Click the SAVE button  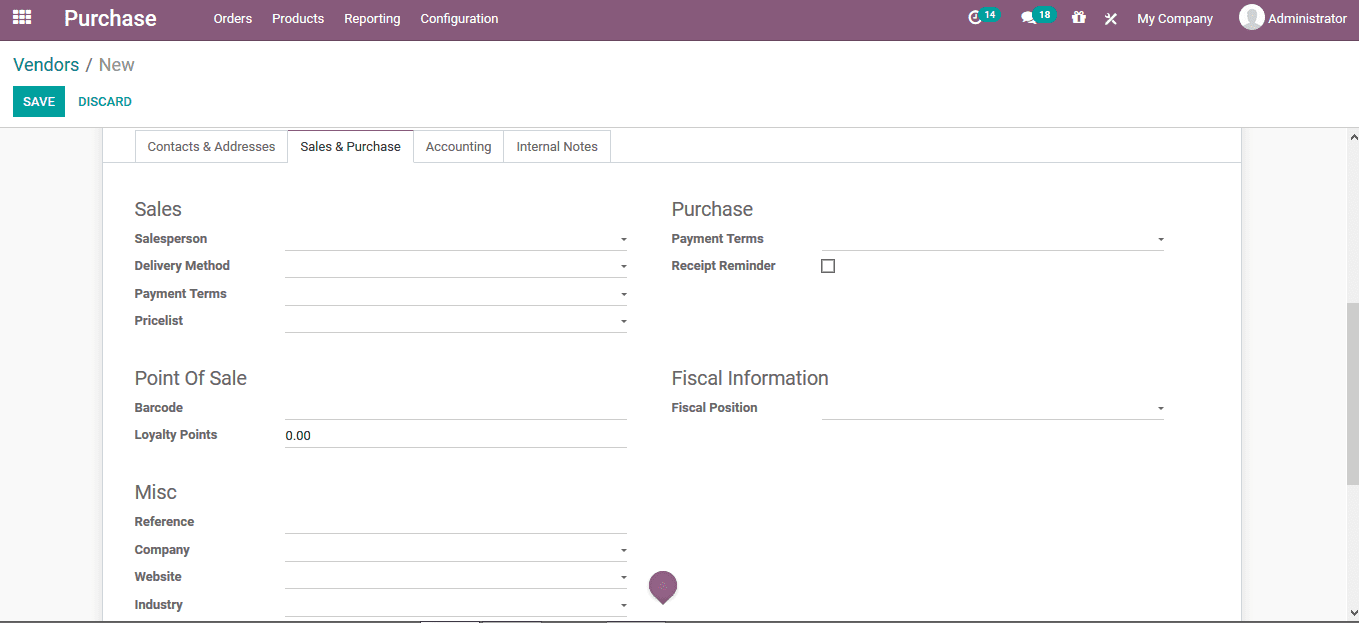(x=38, y=101)
